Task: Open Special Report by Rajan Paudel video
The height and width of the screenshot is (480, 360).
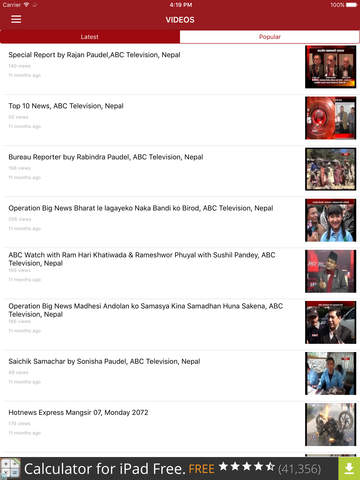Action: coord(94,55)
